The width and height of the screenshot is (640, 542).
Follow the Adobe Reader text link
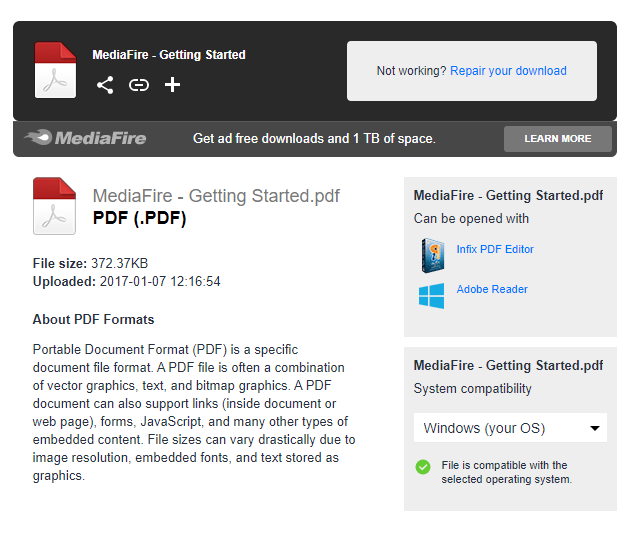(491, 289)
